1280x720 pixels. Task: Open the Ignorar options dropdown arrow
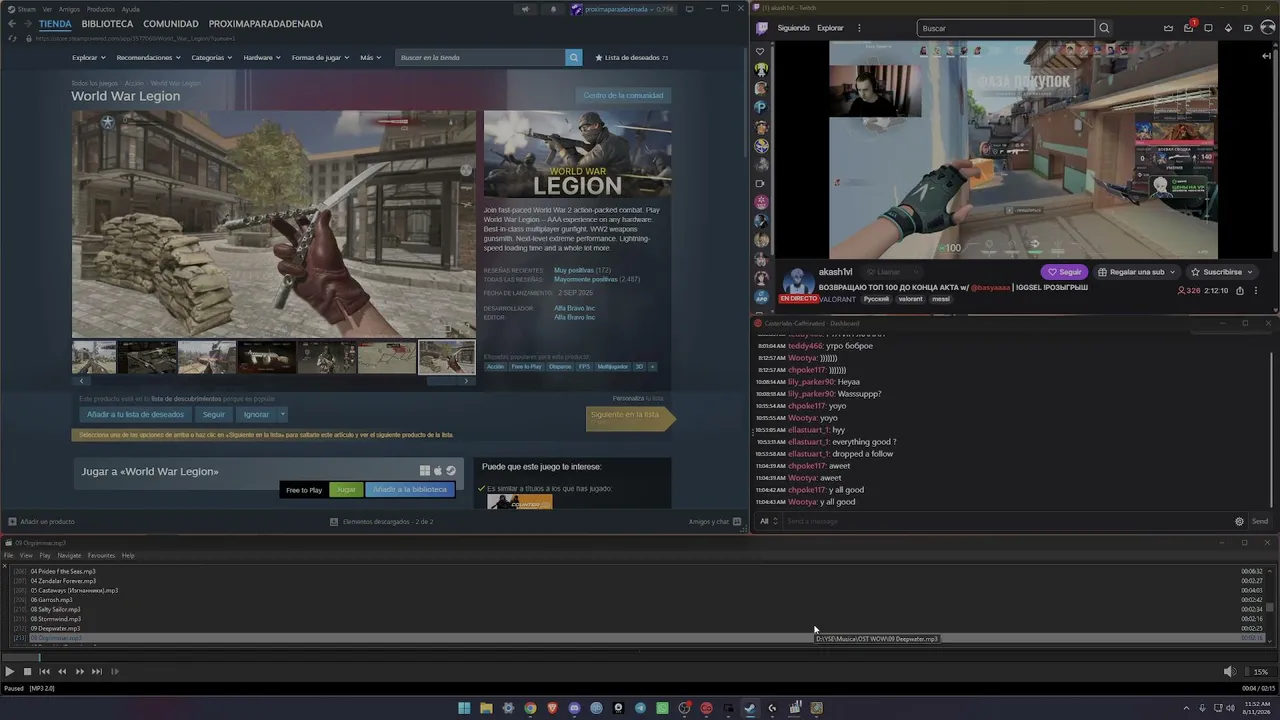[283, 414]
